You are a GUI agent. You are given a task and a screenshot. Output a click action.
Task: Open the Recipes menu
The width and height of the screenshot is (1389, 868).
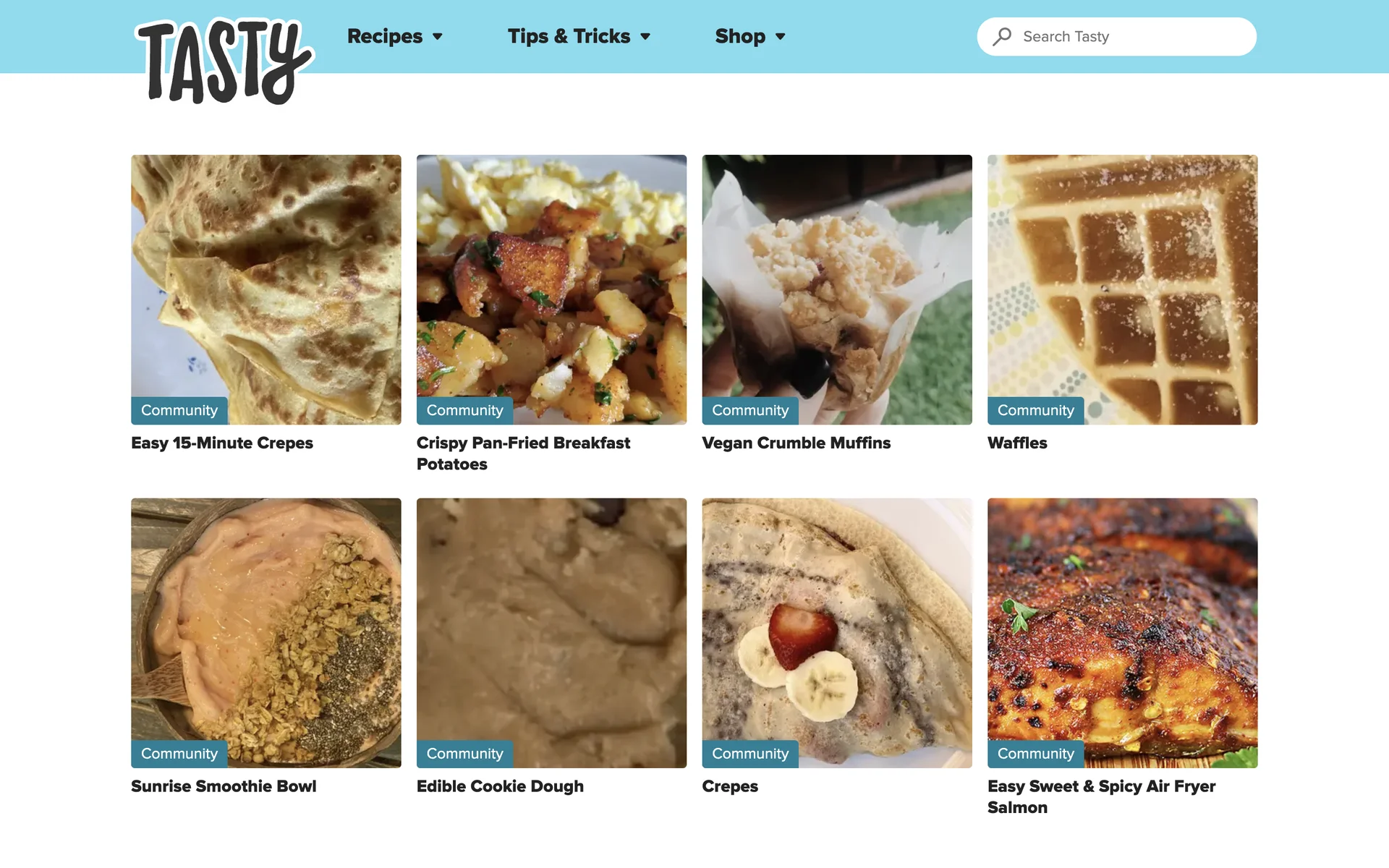coord(385,36)
